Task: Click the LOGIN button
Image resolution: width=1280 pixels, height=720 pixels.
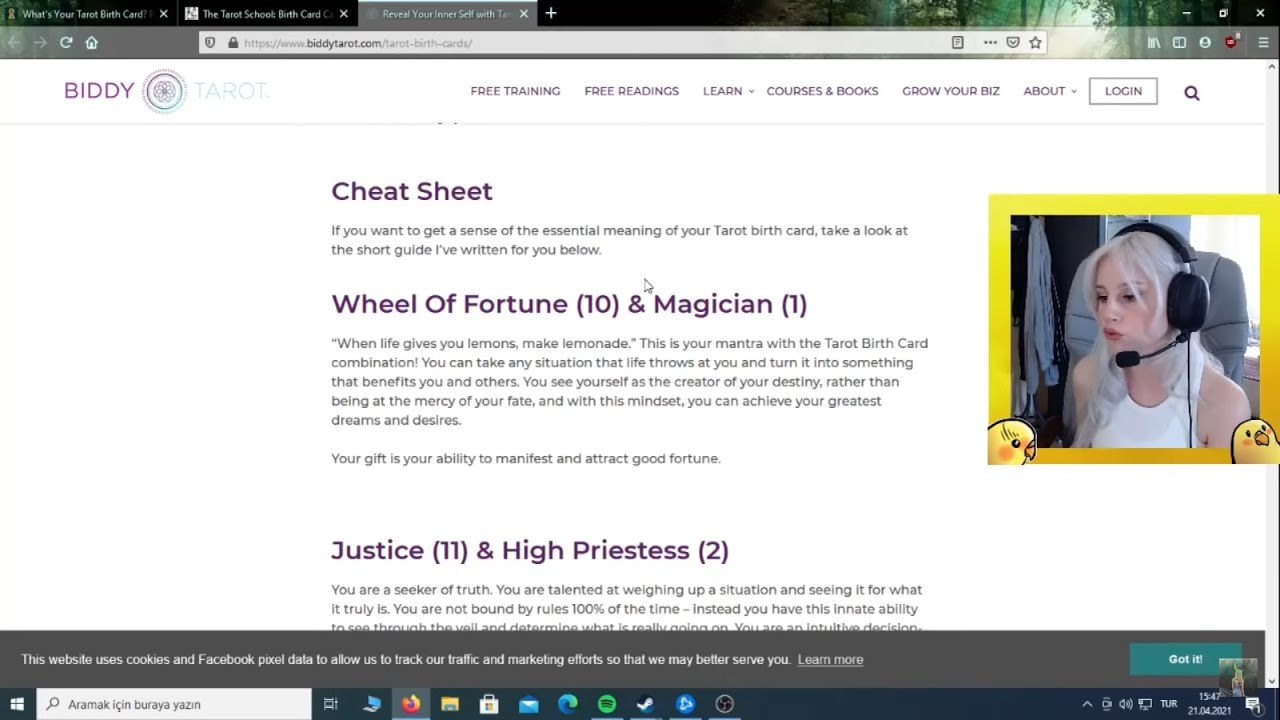Action: point(1123,91)
